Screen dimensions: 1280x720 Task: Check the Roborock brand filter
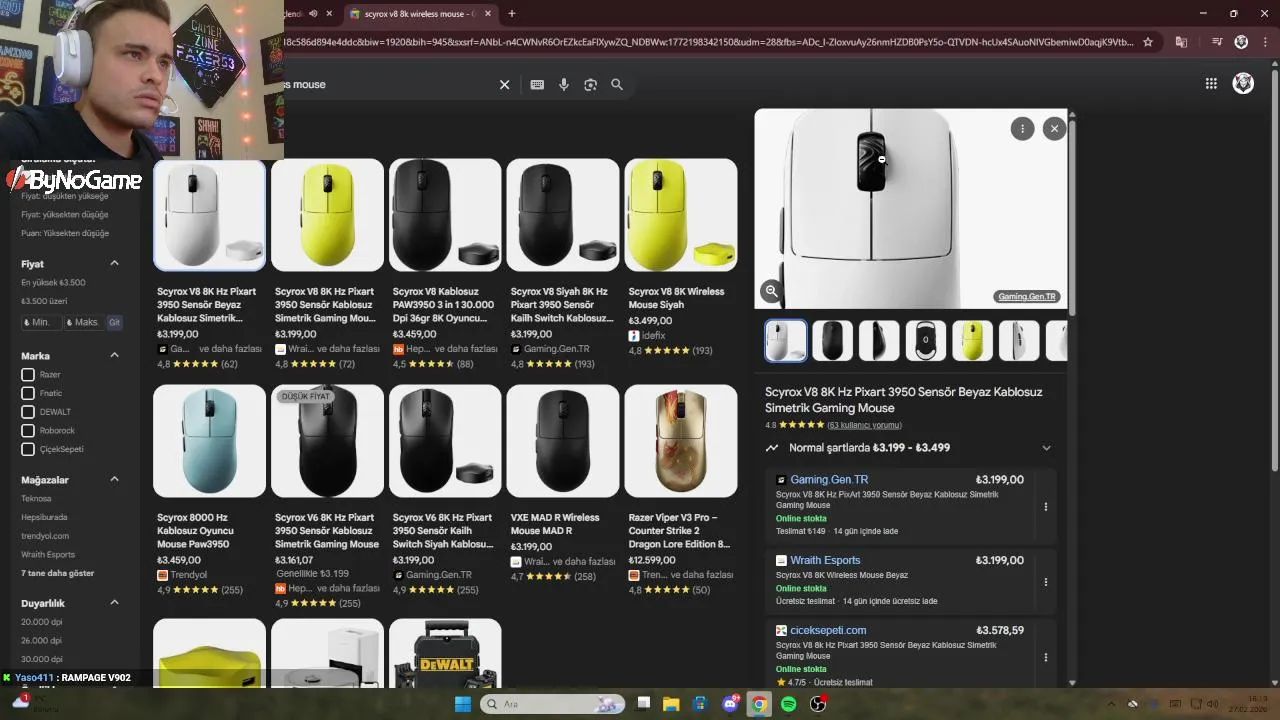pos(28,431)
